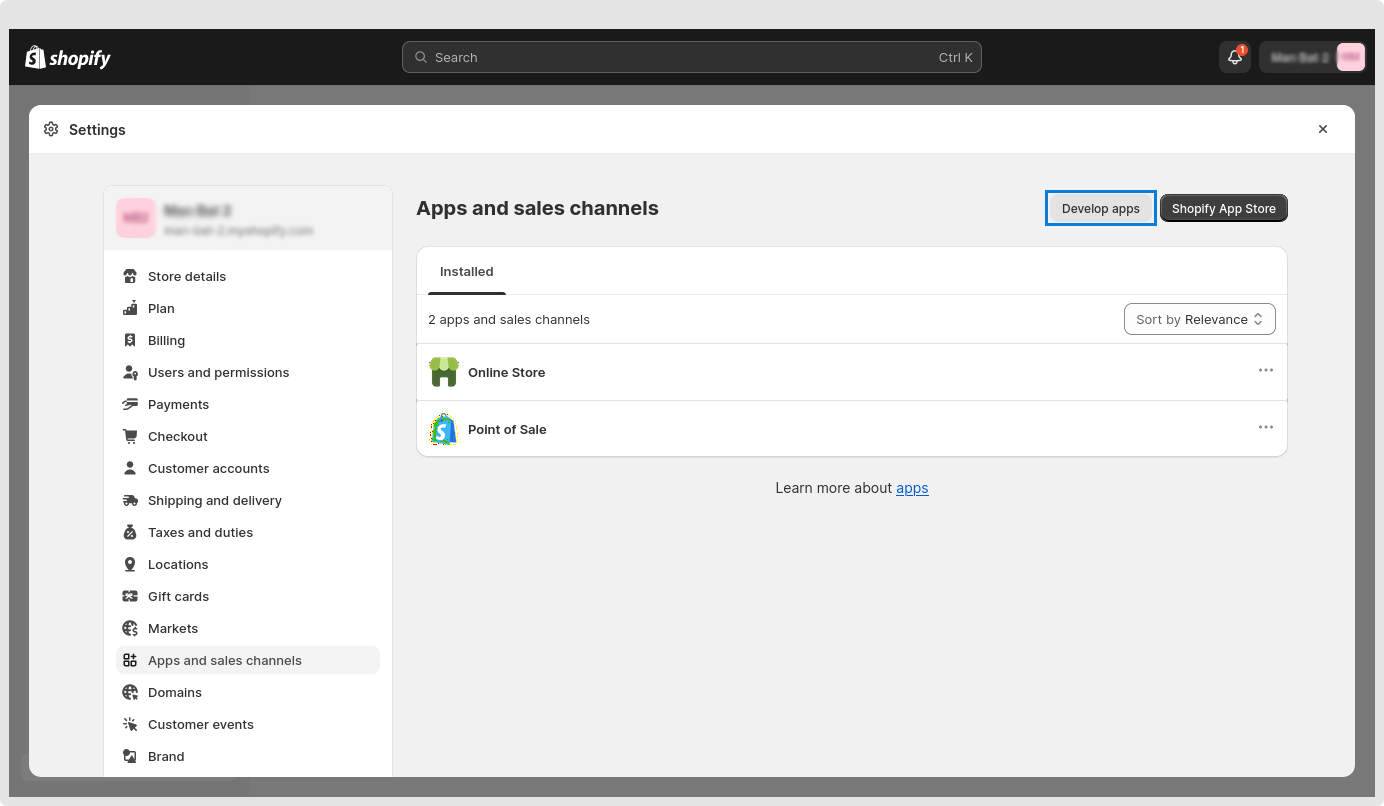Go to Markets settings

pos(248,628)
